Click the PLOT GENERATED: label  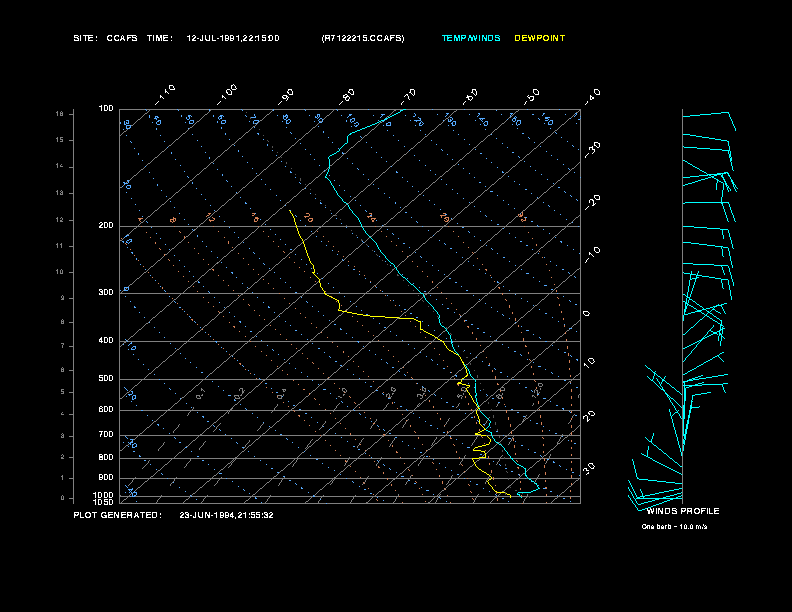[x=118, y=515]
